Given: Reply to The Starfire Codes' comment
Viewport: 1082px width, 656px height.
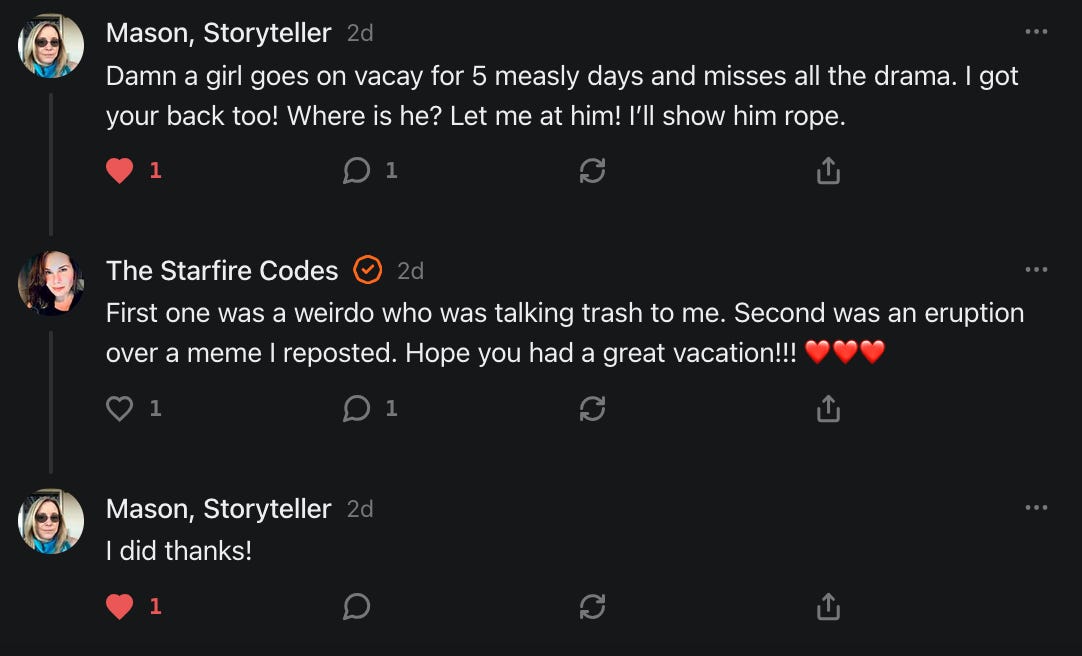Looking at the screenshot, I should pyautogui.click(x=356, y=408).
